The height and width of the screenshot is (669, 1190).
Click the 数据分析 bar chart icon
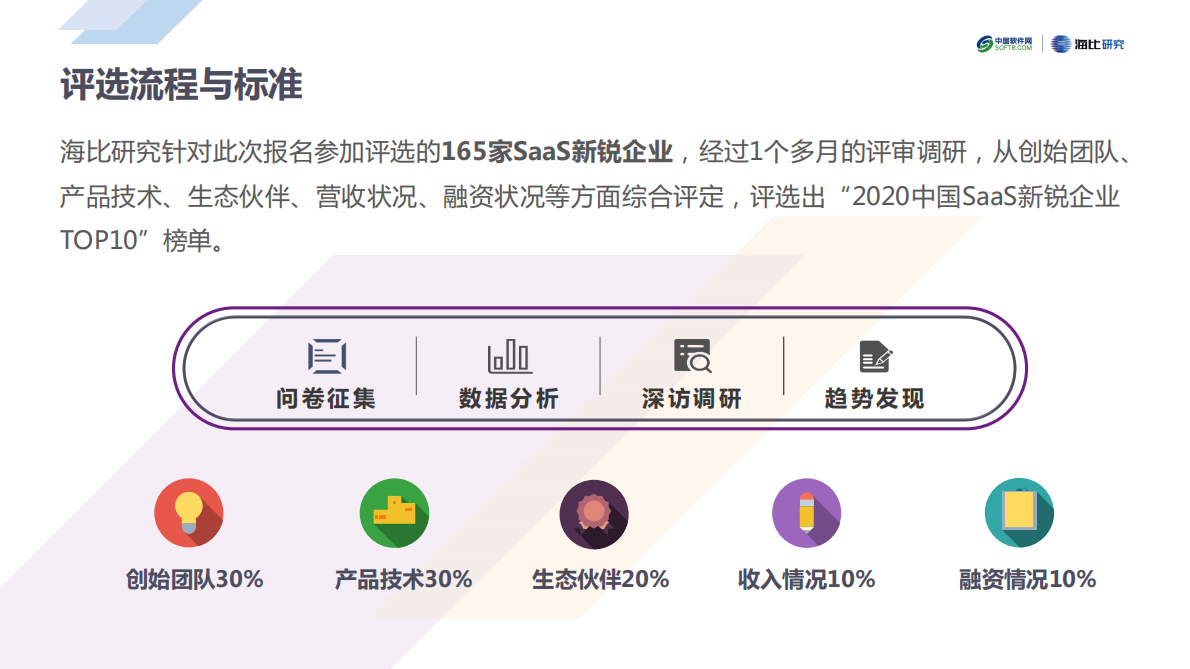coord(508,355)
